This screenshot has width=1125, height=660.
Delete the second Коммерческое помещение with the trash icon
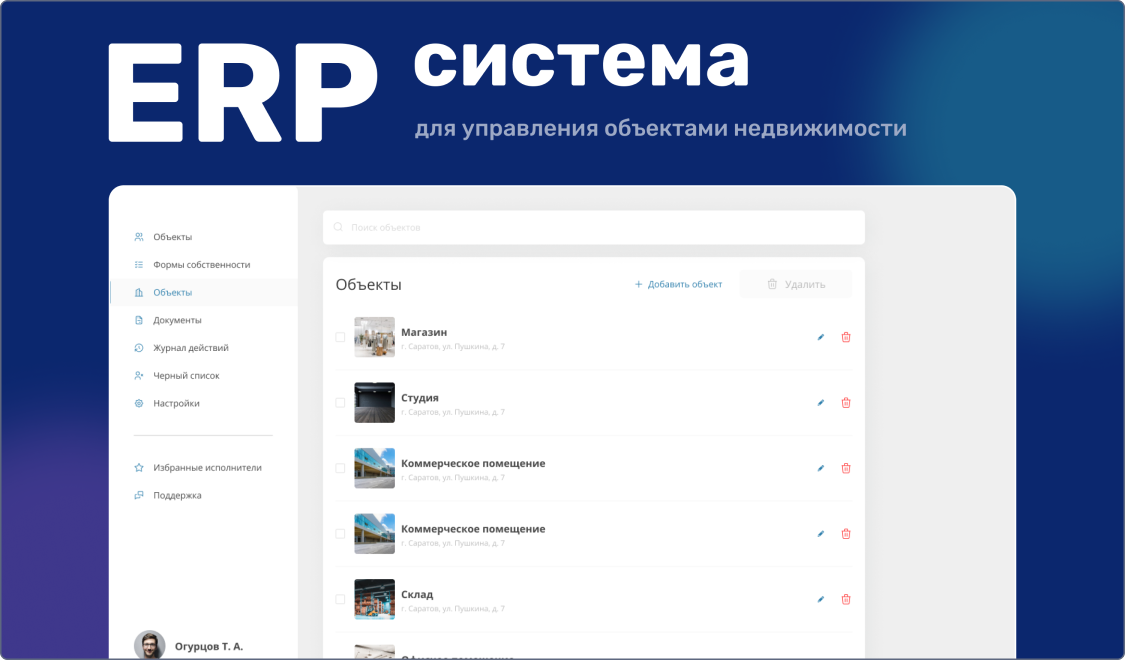pos(846,534)
